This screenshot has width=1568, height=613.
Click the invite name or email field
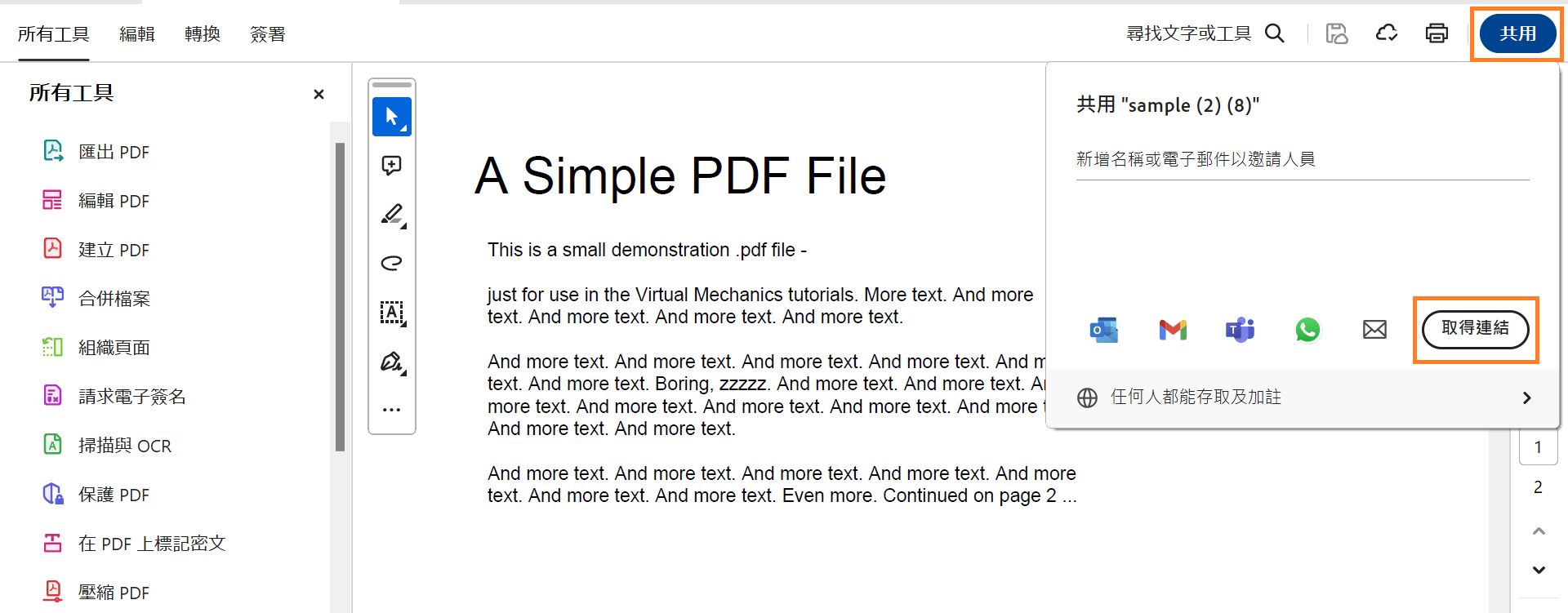[1302, 160]
